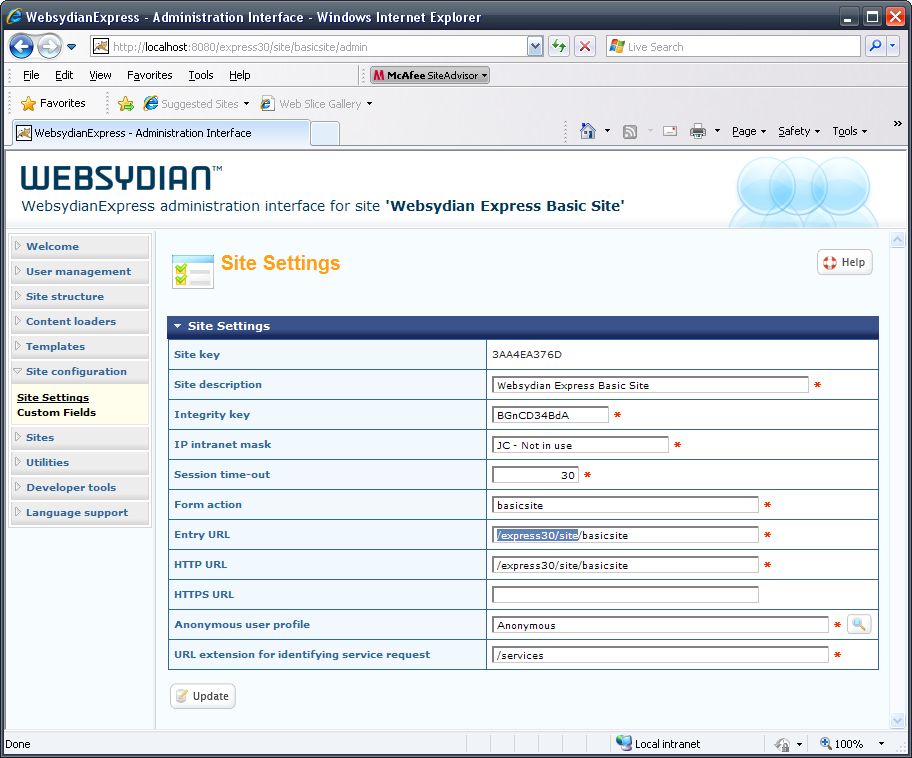The width and height of the screenshot is (912, 758).
Task: Open recent pages dropdown next to Forward
Action: (72, 47)
